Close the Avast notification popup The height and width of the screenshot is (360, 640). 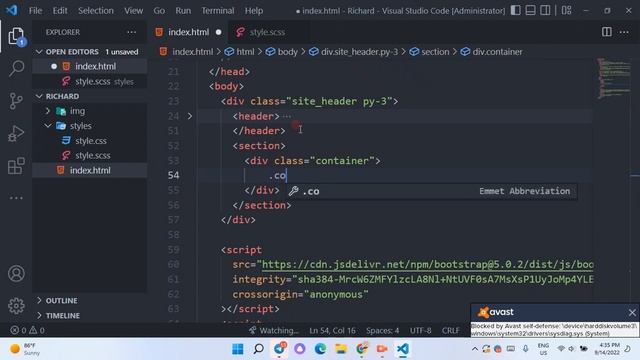coord(632,312)
